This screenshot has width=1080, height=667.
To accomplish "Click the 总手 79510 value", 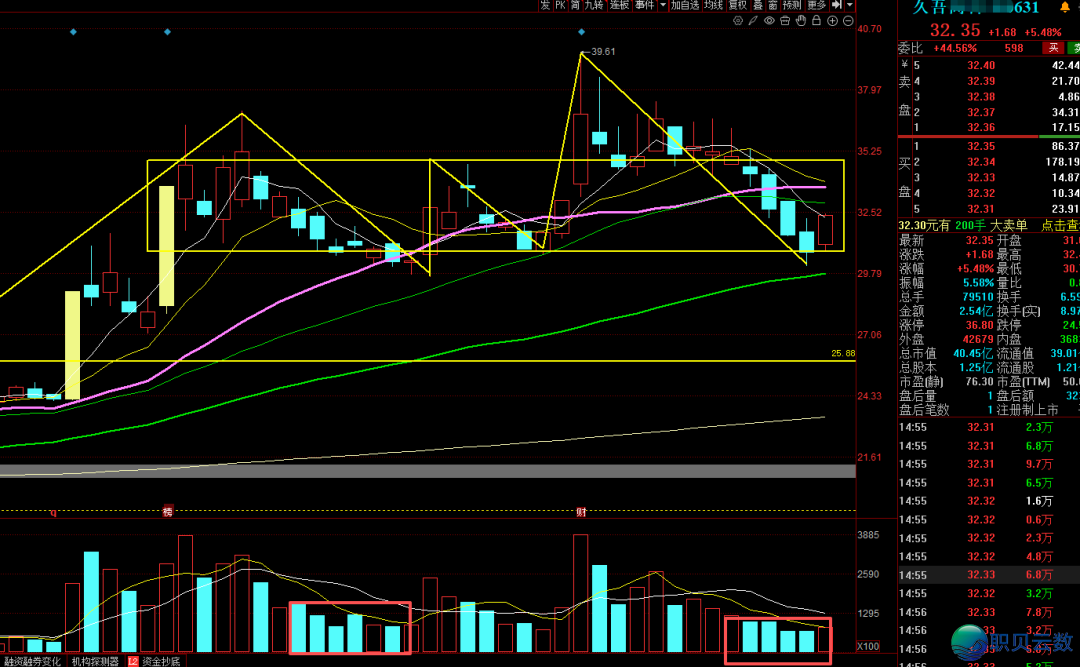I will [x=978, y=297].
